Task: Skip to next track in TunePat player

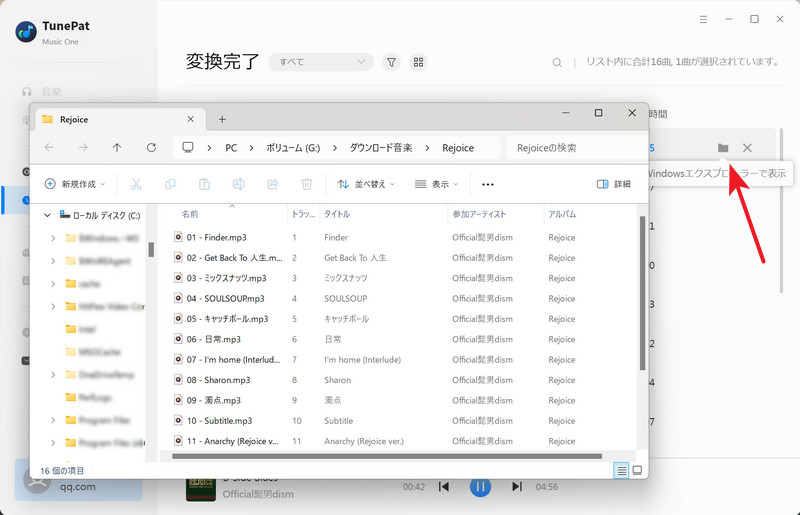Action: coord(517,486)
